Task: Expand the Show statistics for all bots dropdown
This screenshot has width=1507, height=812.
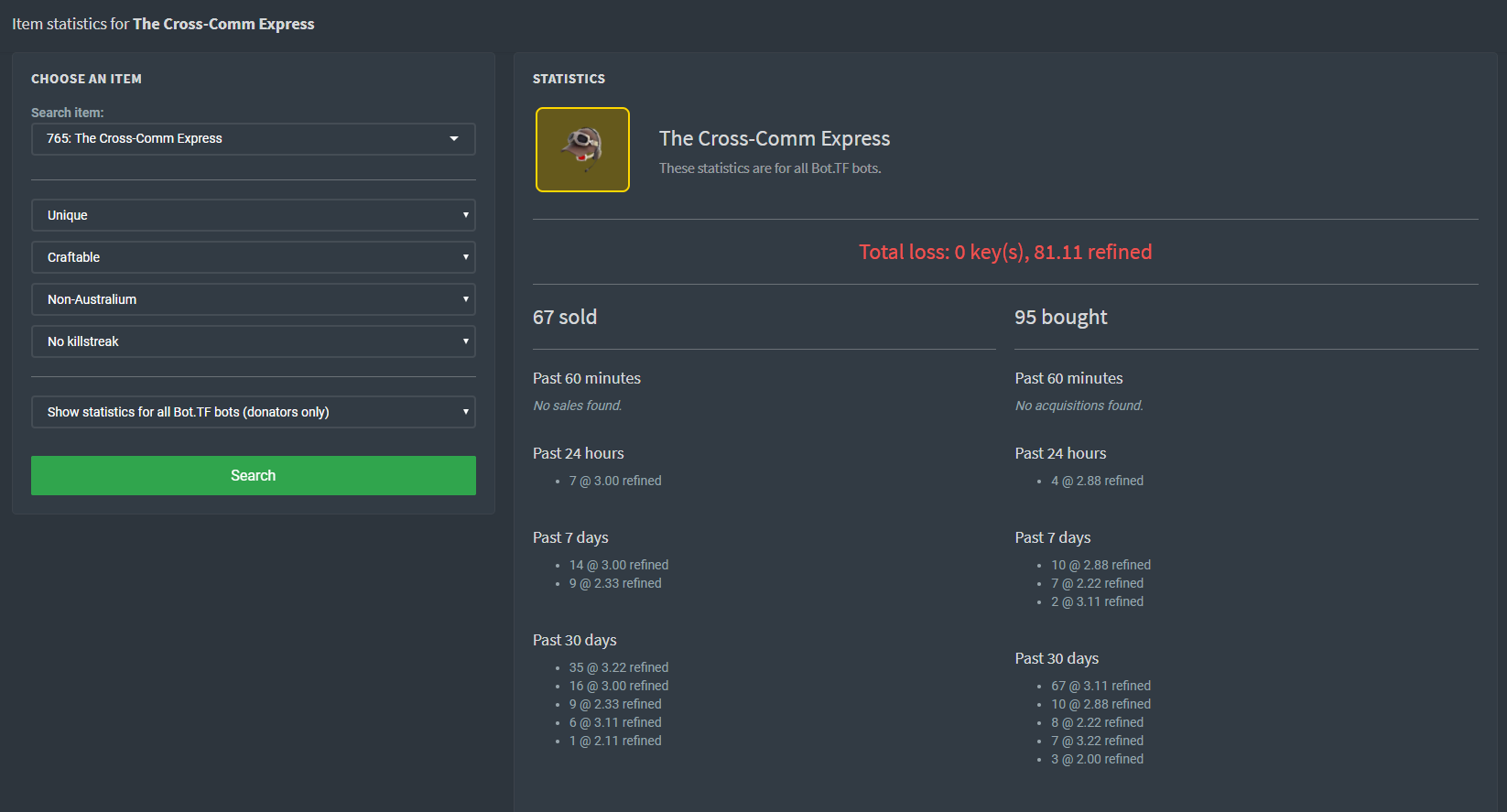Action: tap(254, 412)
